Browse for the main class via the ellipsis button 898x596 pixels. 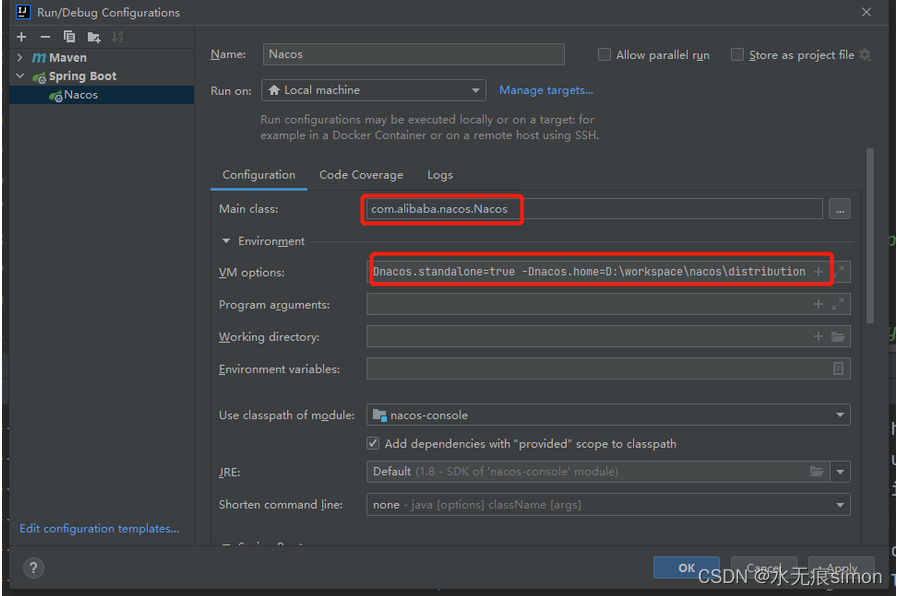pyautogui.click(x=840, y=210)
